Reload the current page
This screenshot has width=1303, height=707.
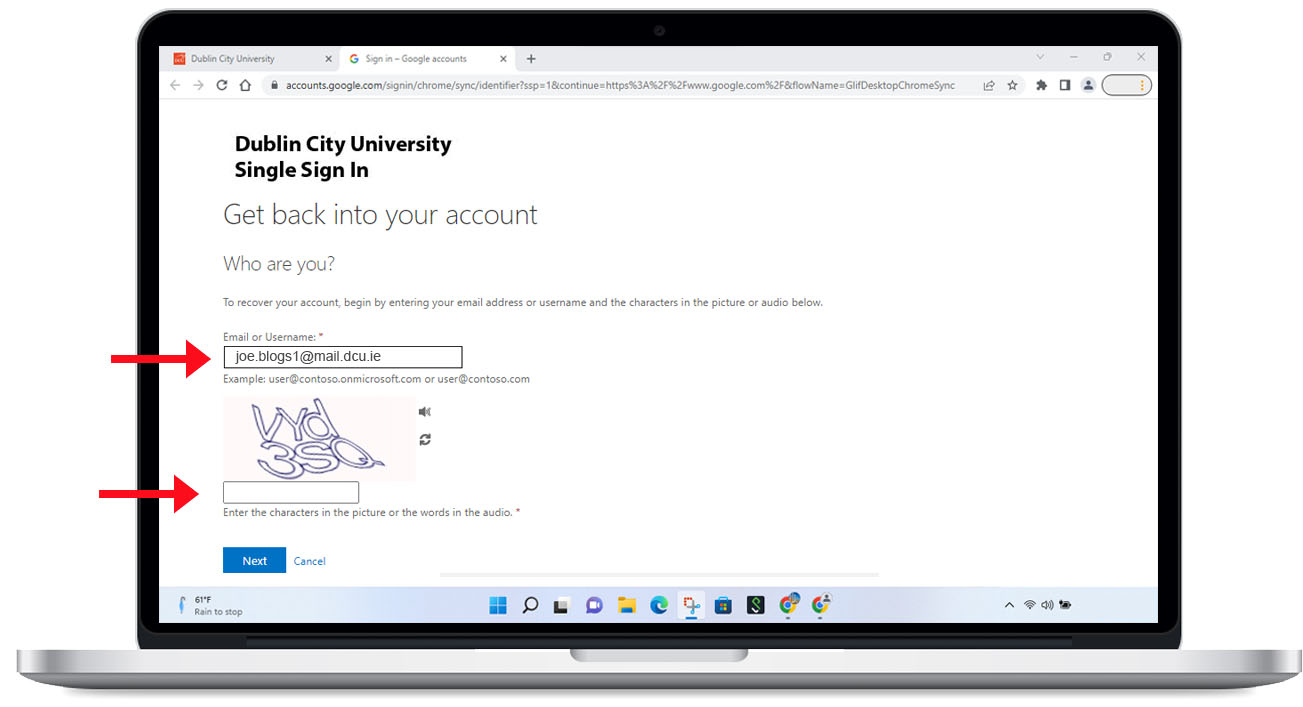pyautogui.click(x=222, y=85)
